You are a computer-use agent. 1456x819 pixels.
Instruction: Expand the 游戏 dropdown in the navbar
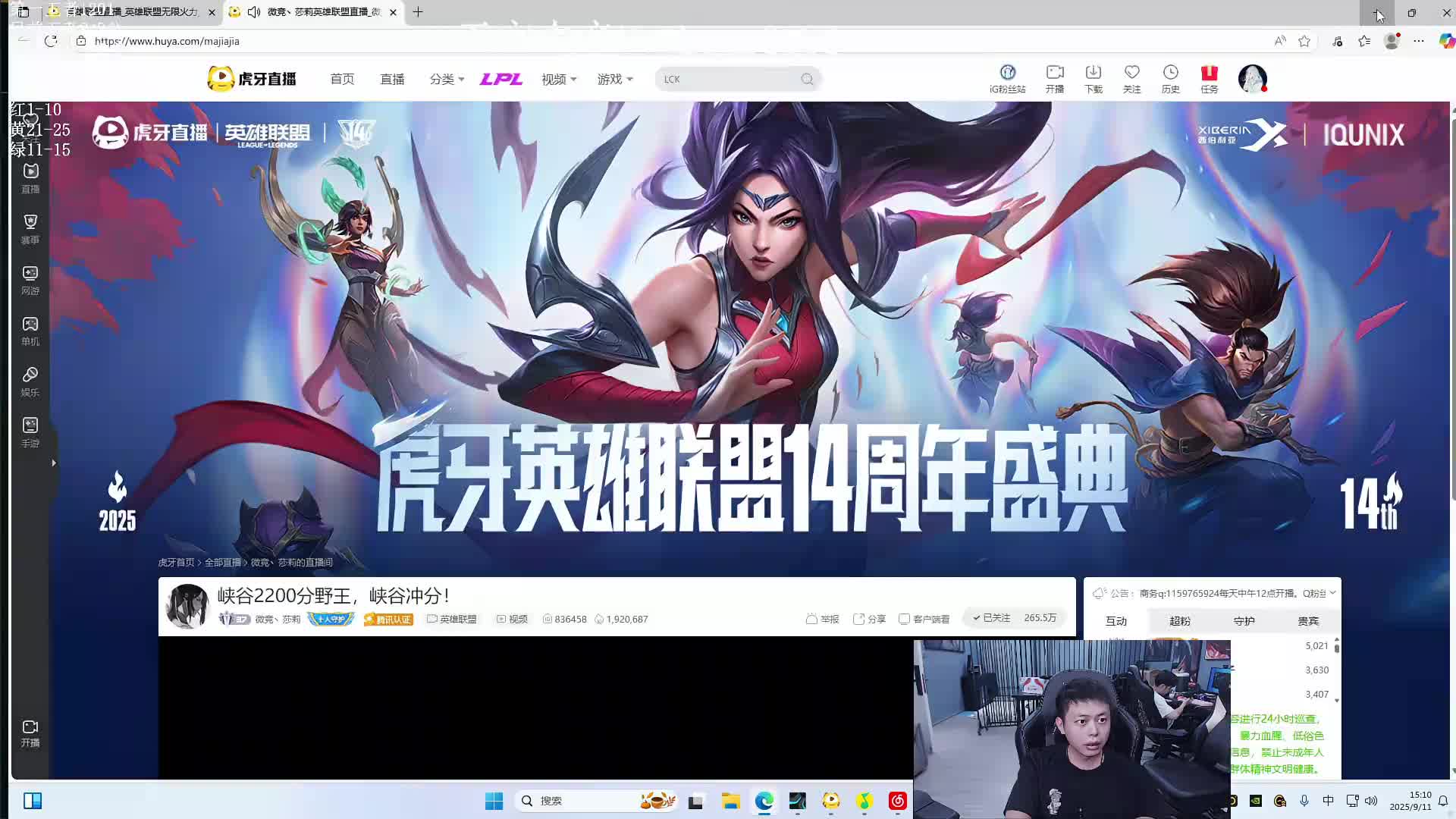point(615,79)
